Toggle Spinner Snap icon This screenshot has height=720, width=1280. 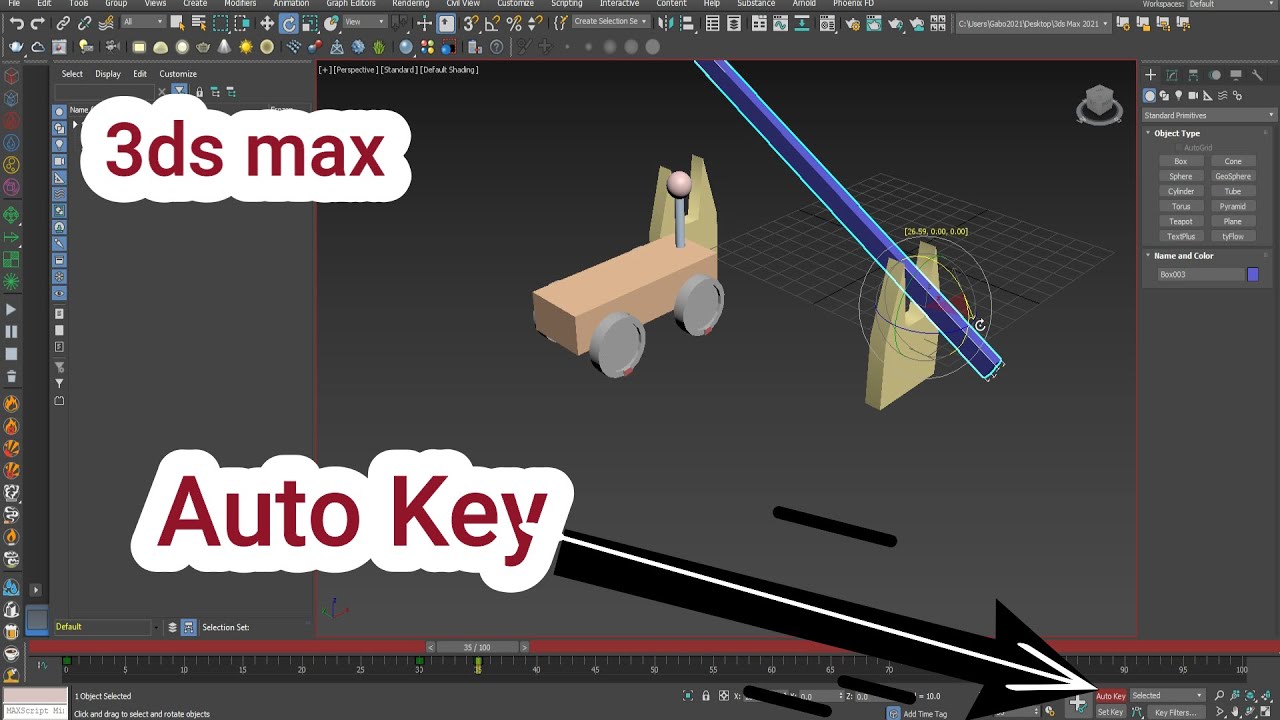click(x=536, y=23)
